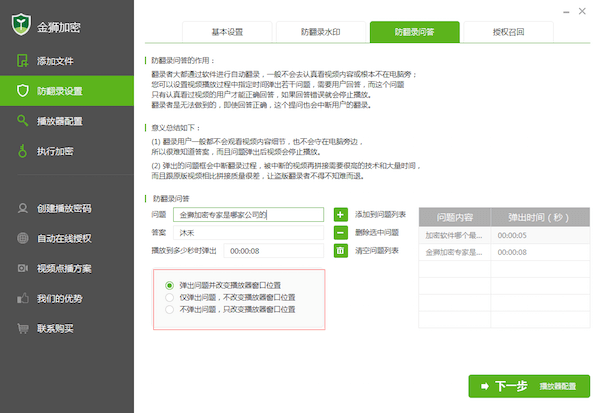
Task: Click the 执行加密 icon in sidebar
Action: click(x=23, y=151)
